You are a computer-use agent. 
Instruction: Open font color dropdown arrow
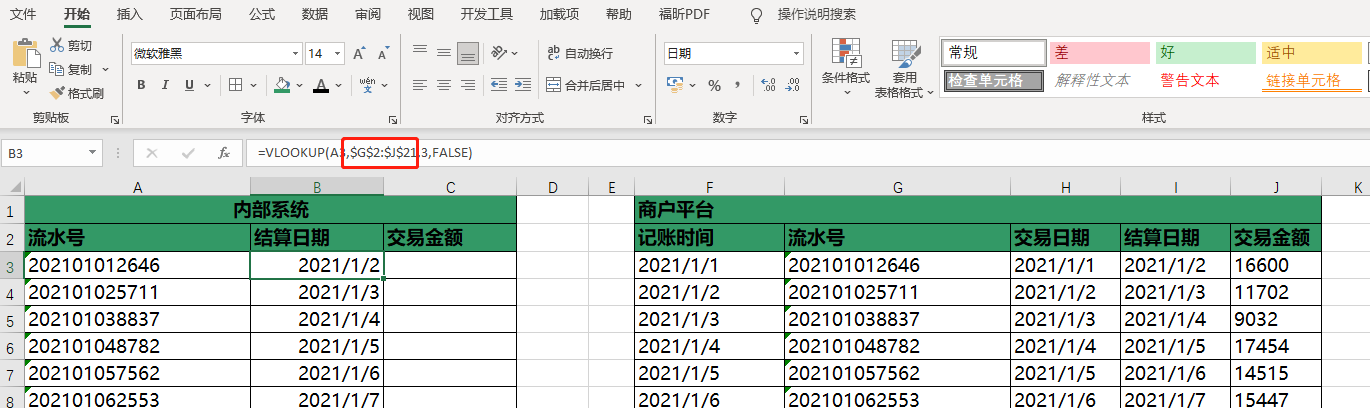336,85
